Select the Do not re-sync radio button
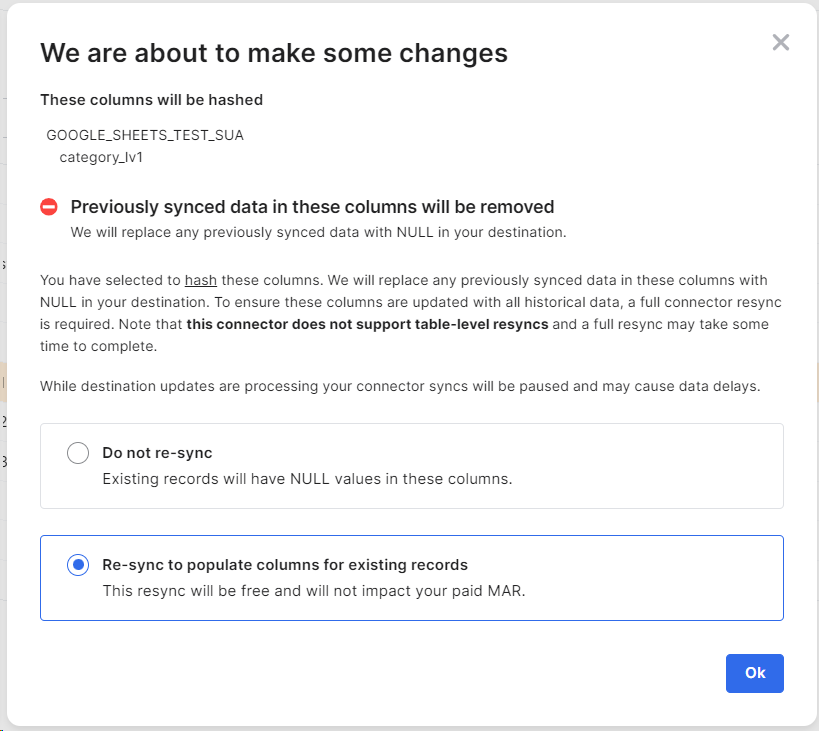Screen dimensions: 819x731 pos(78,453)
